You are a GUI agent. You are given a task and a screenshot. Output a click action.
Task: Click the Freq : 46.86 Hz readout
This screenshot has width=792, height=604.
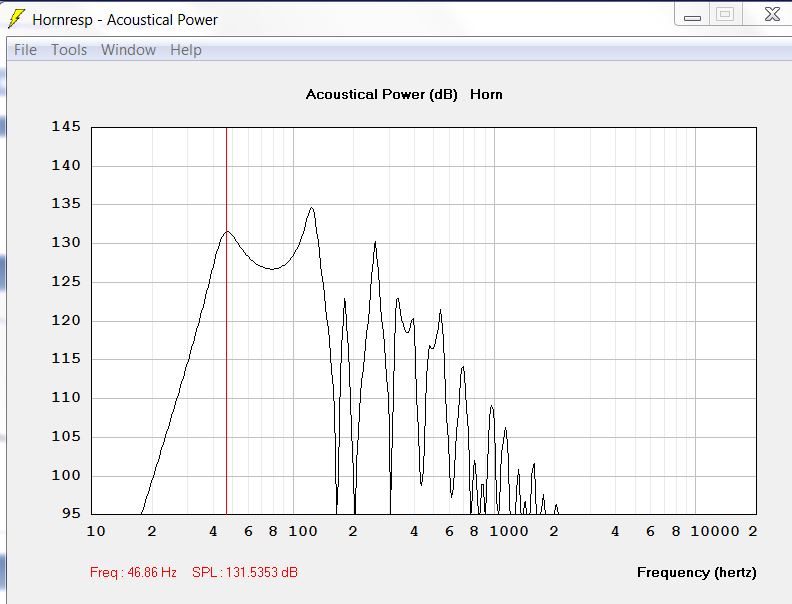tap(133, 572)
